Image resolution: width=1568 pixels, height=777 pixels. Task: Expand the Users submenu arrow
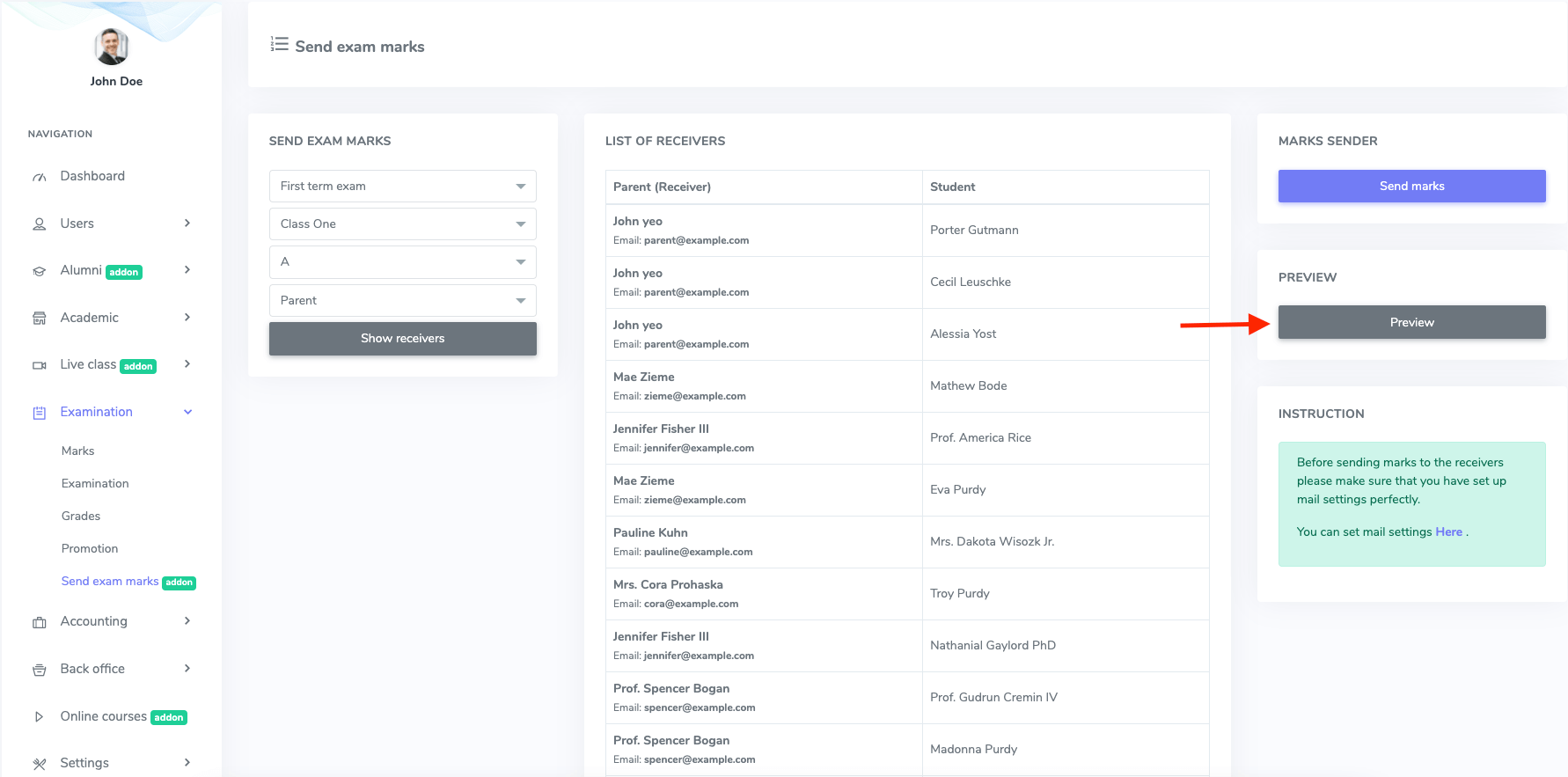coord(187,224)
